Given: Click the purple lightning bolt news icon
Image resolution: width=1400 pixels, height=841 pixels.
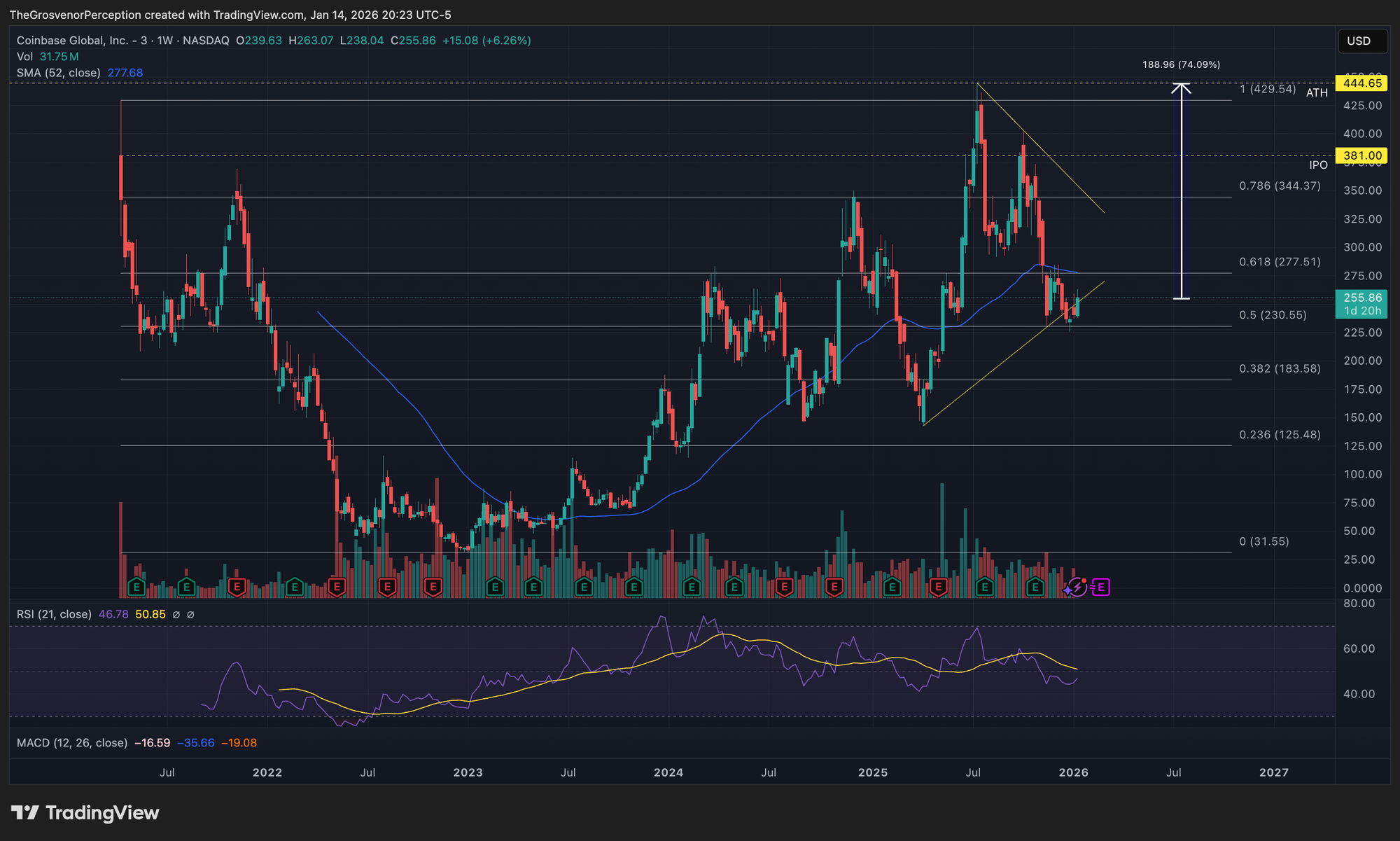Looking at the screenshot, I should tap(1079, 587).
